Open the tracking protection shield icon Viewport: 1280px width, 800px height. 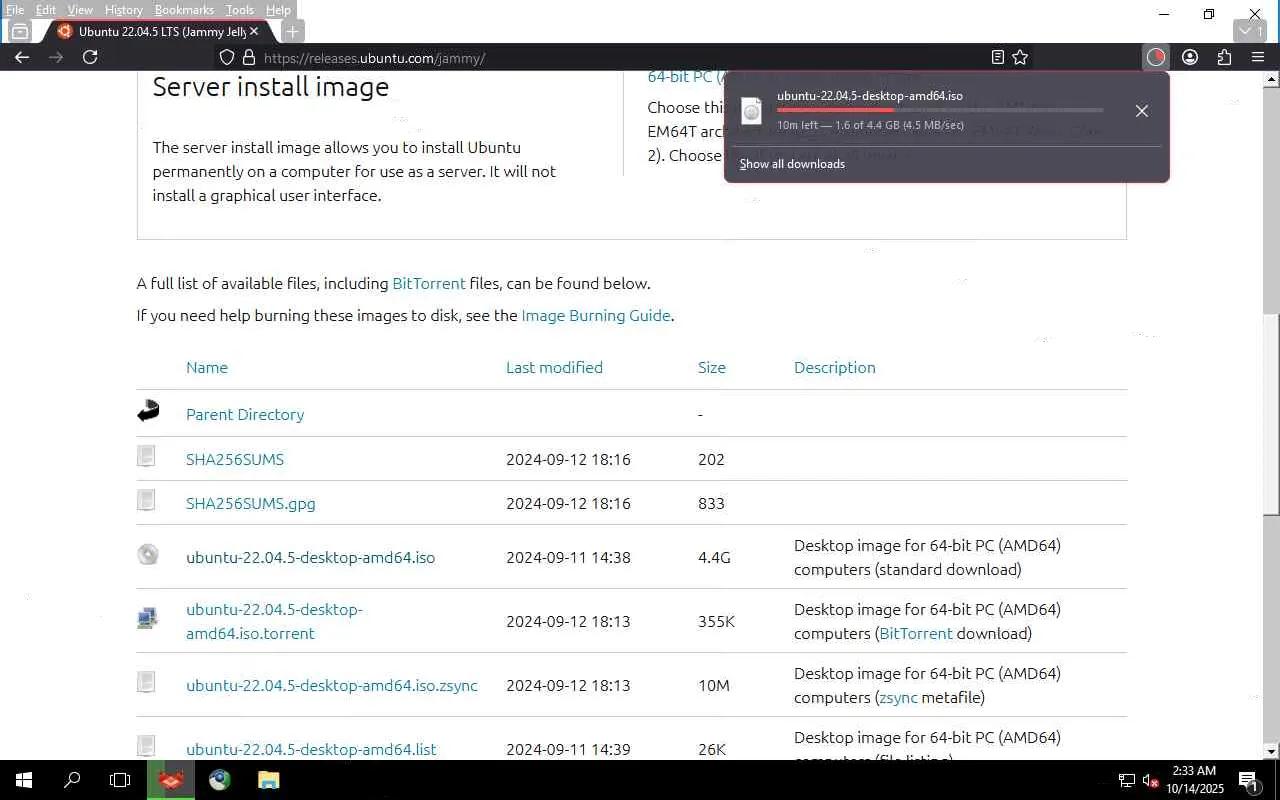point(227,58)
